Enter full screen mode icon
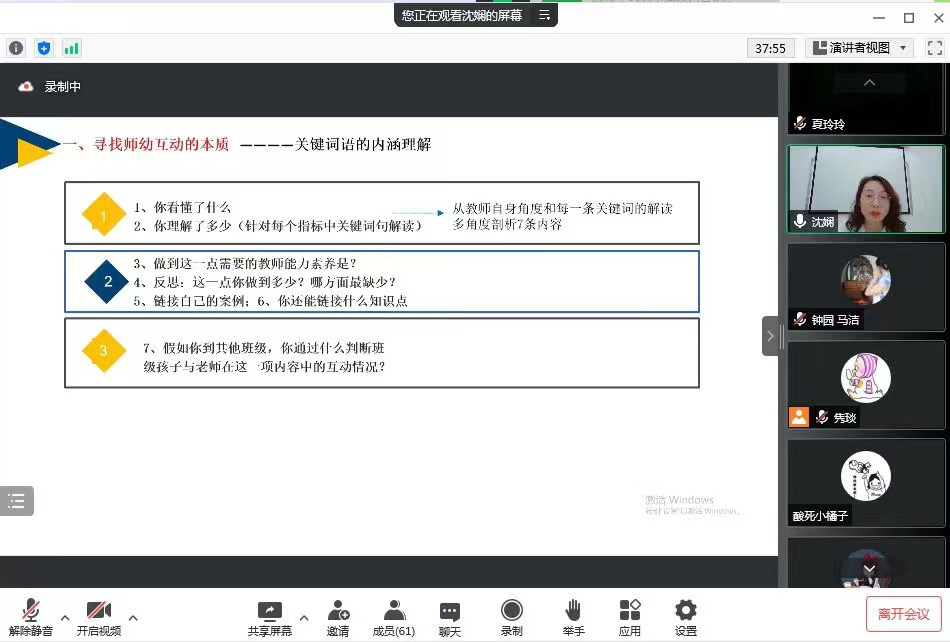This screenshot has height=642, width=950. (x=934, y=48)
